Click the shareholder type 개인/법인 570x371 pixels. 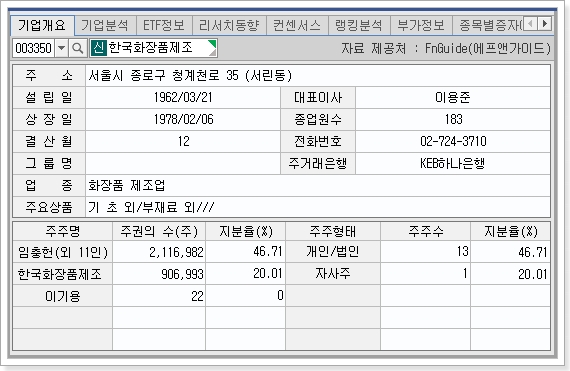point(333,252)
